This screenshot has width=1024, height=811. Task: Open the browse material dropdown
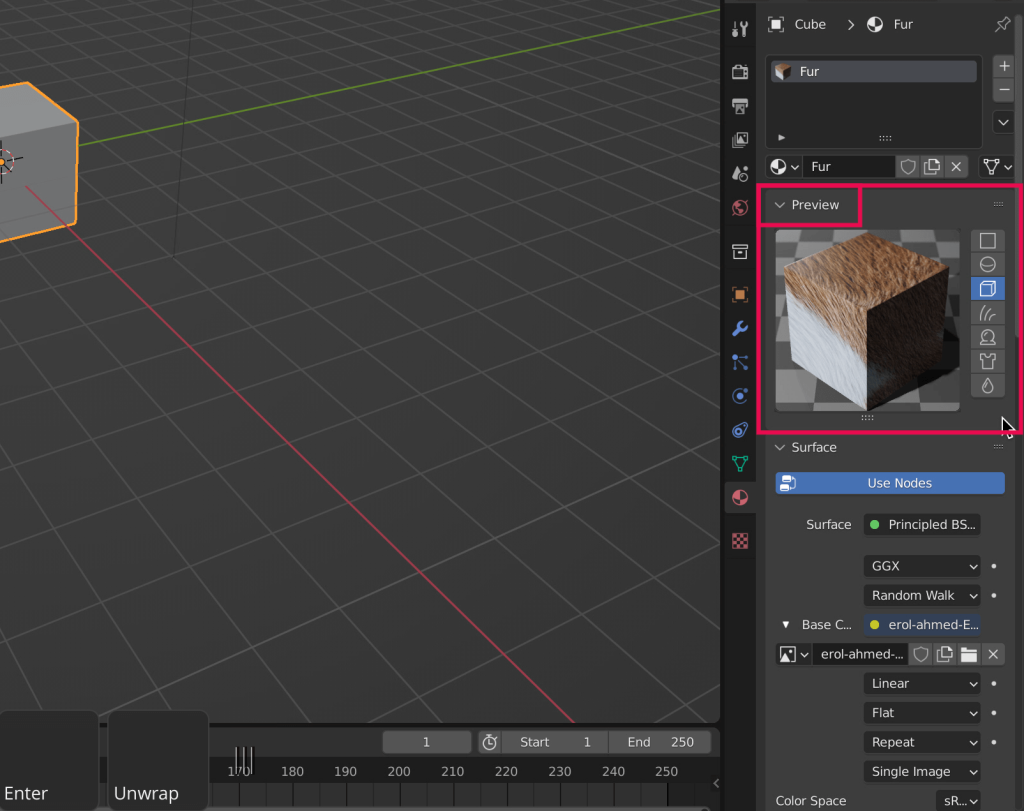click(784, 167)
